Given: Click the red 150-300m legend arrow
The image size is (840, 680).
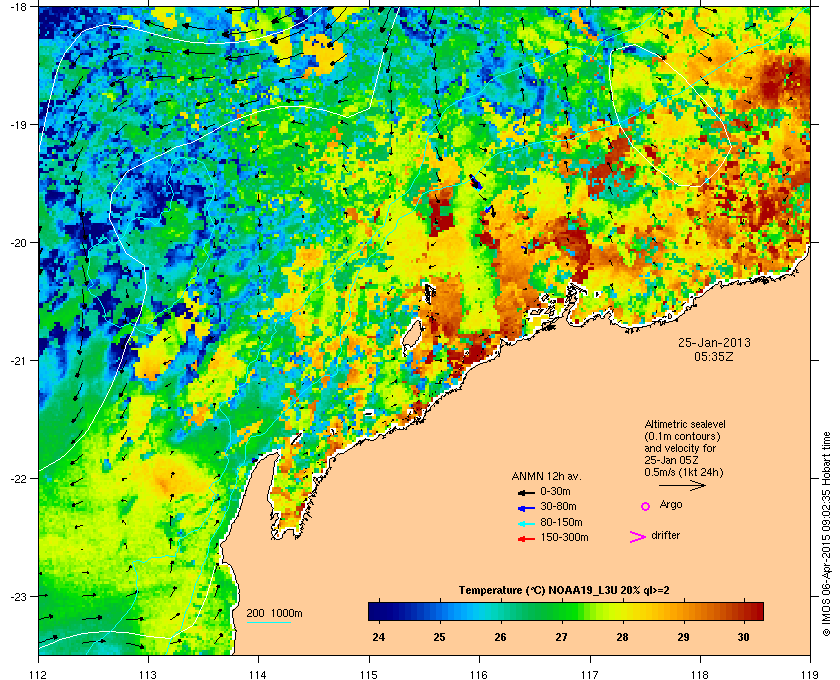Looking at the screenshot, I should (527, 539).
